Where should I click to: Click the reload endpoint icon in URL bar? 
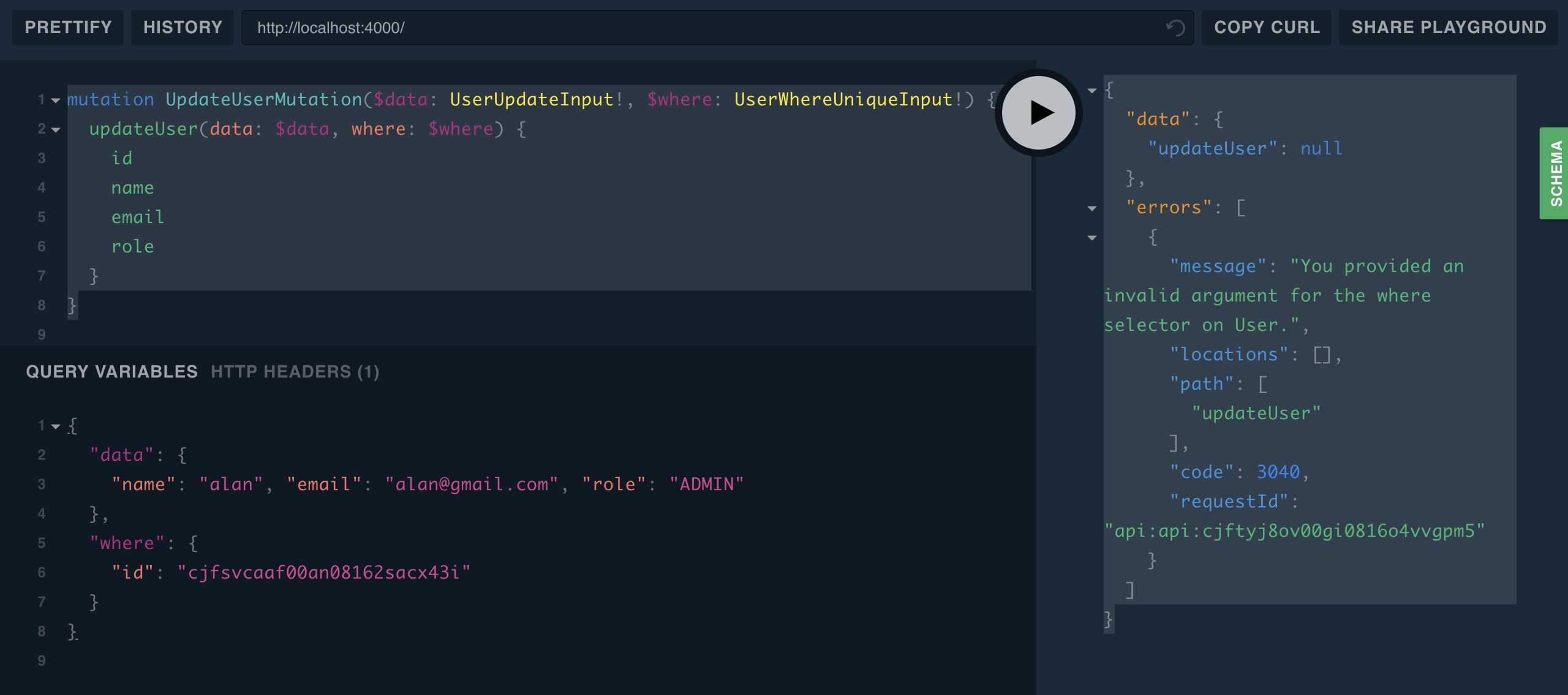point(1175,28)
